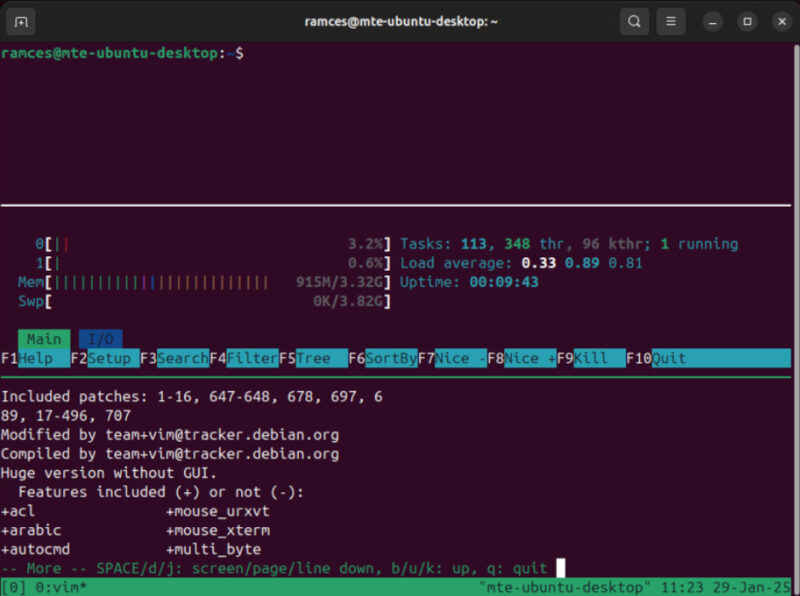Screen dimensions: 800x596
Task: Open the terminal hamburger menu
Action: pos(670,21)
